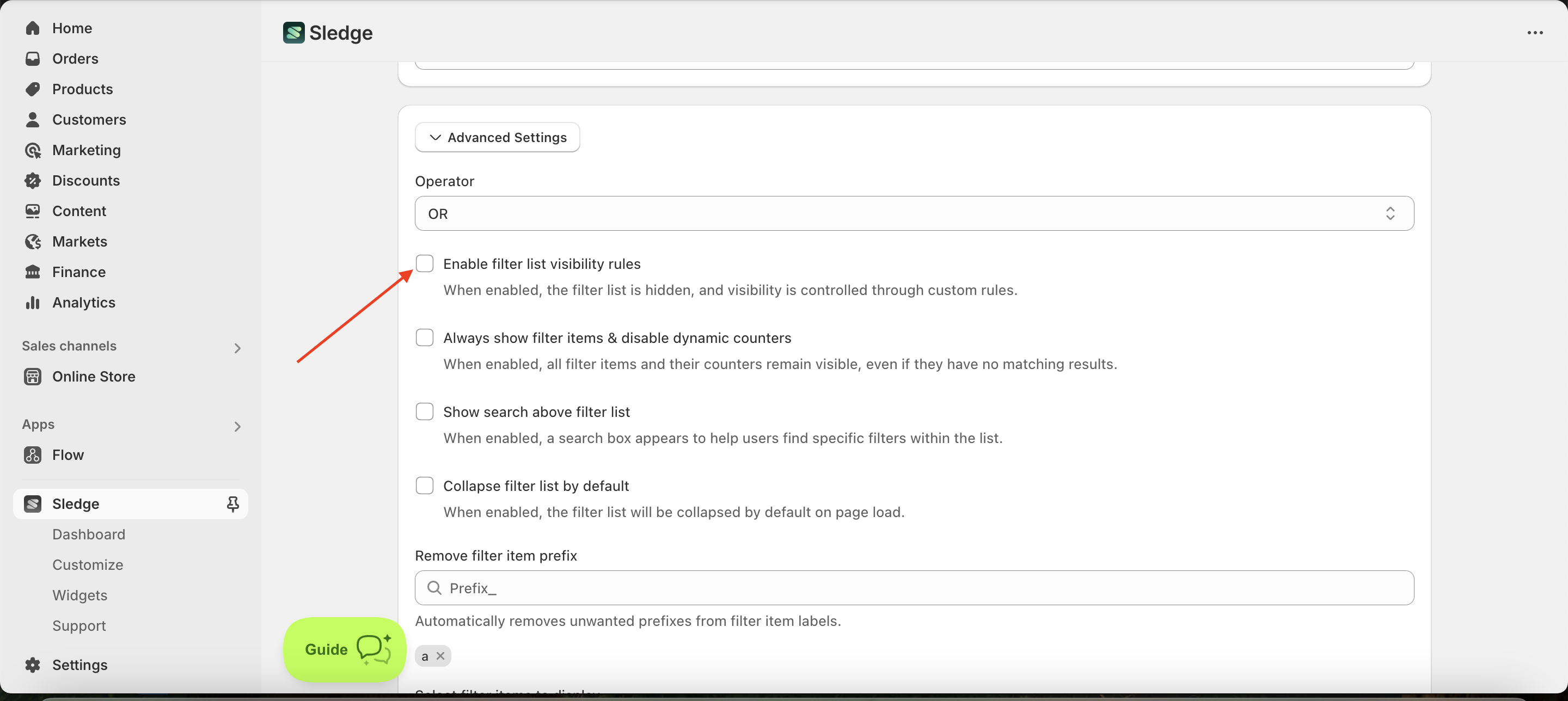Screen dimensions: 1568x701
Task: Expand the Sales channels chevron
Action: [x=237, y=348]
